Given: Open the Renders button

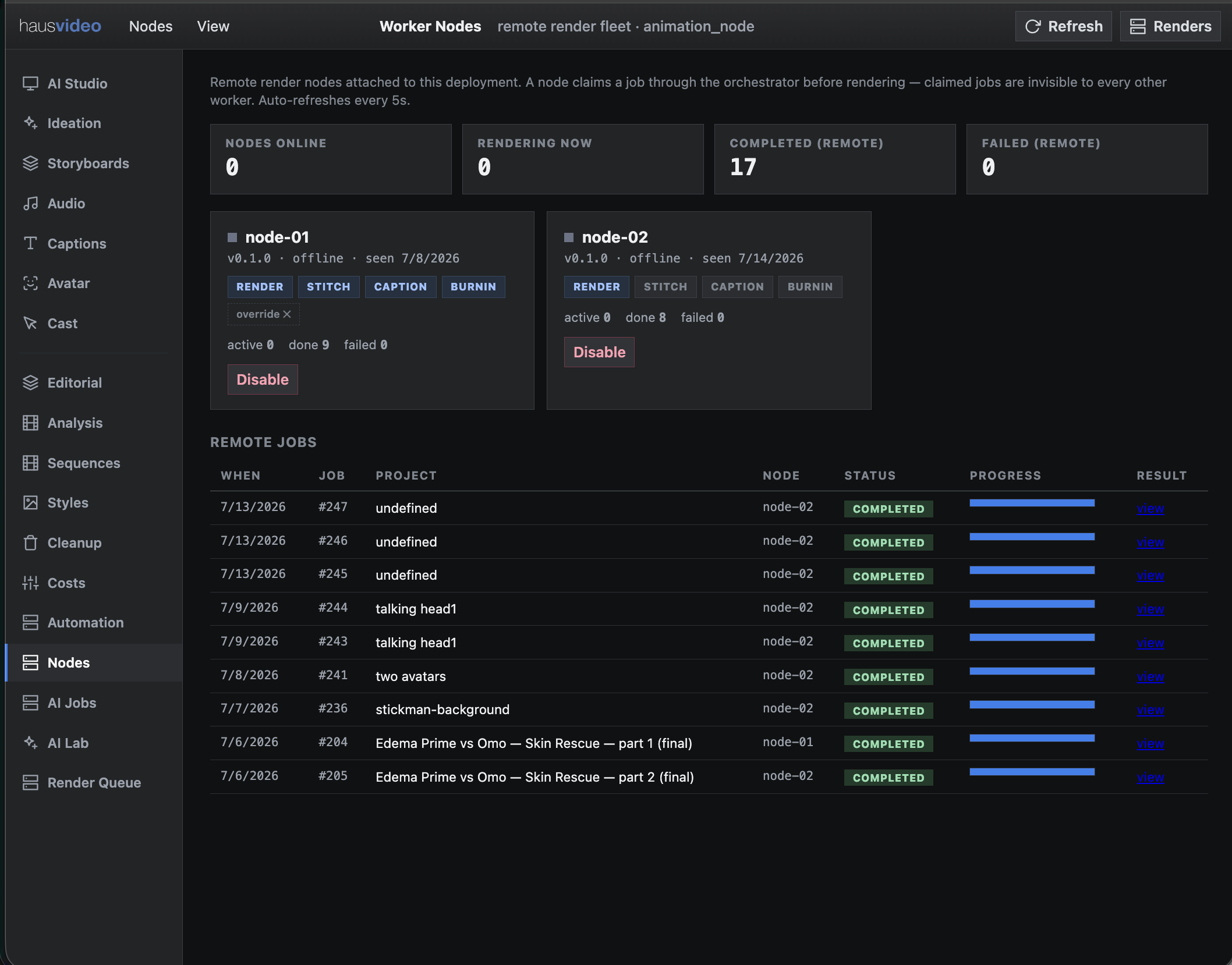Looking at the screenshot, I should tap(1170, 26).
